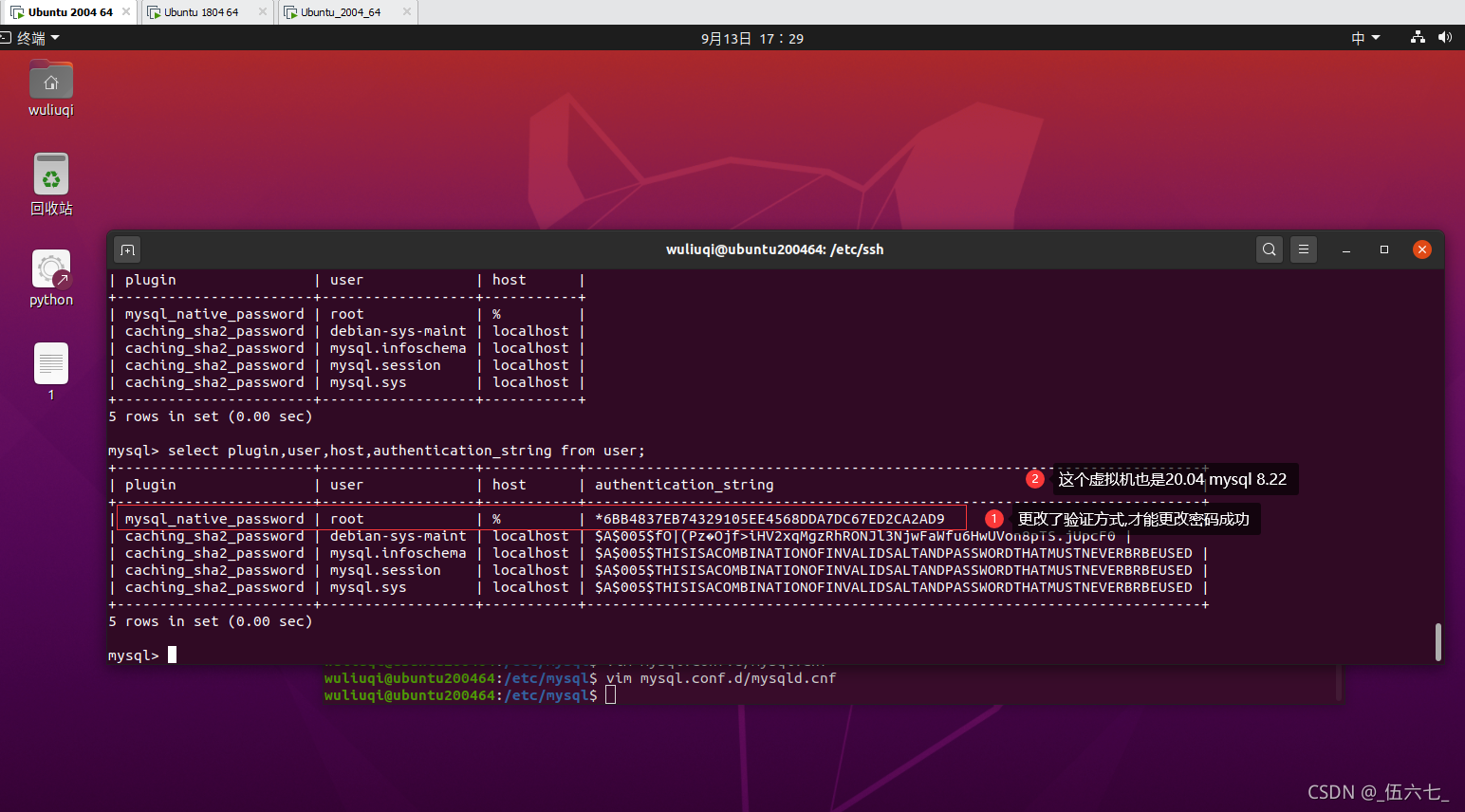The width and height of the screenshot is (1465, 812).
Task: Click debian-sys-maint in the second table
Action: 399,536
